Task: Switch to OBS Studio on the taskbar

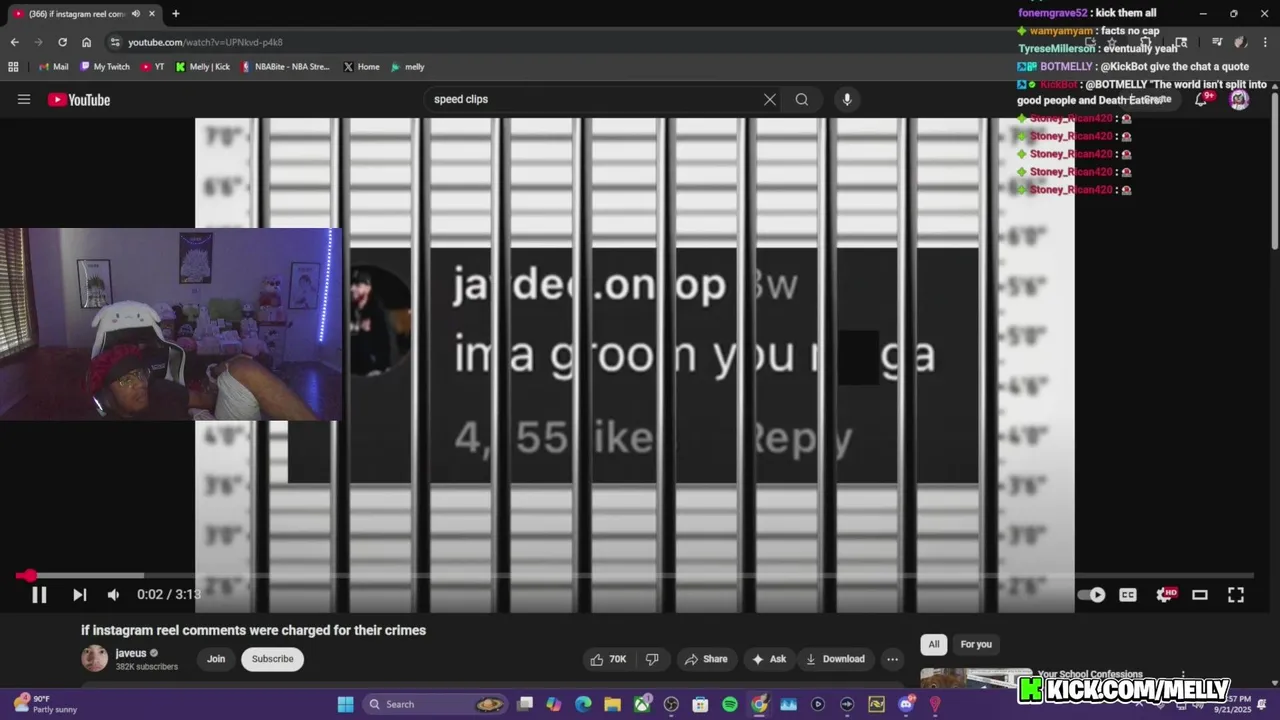Action: point(671,704)
